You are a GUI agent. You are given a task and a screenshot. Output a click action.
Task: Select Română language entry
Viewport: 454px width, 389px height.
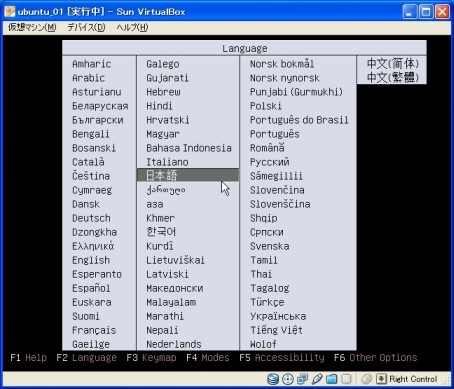coord(267,148)
